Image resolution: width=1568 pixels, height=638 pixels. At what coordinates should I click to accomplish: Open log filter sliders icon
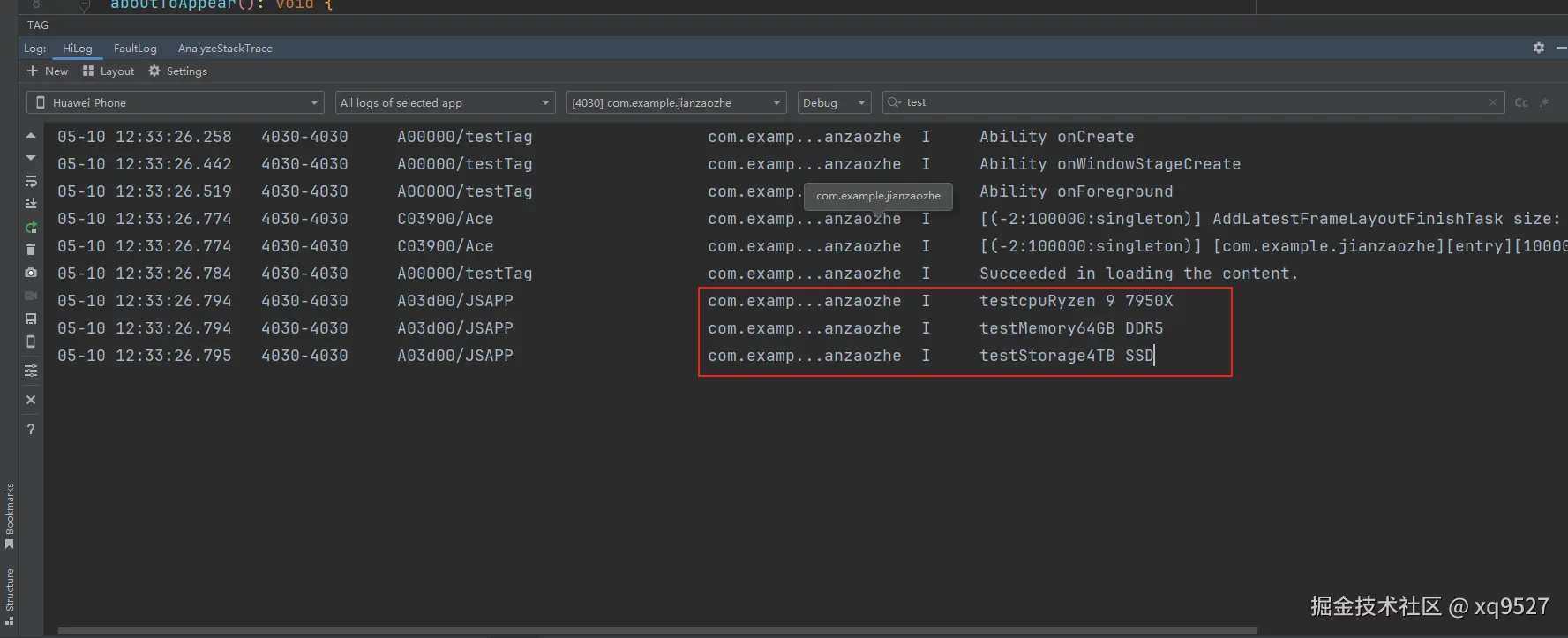(x=31, y=371)
